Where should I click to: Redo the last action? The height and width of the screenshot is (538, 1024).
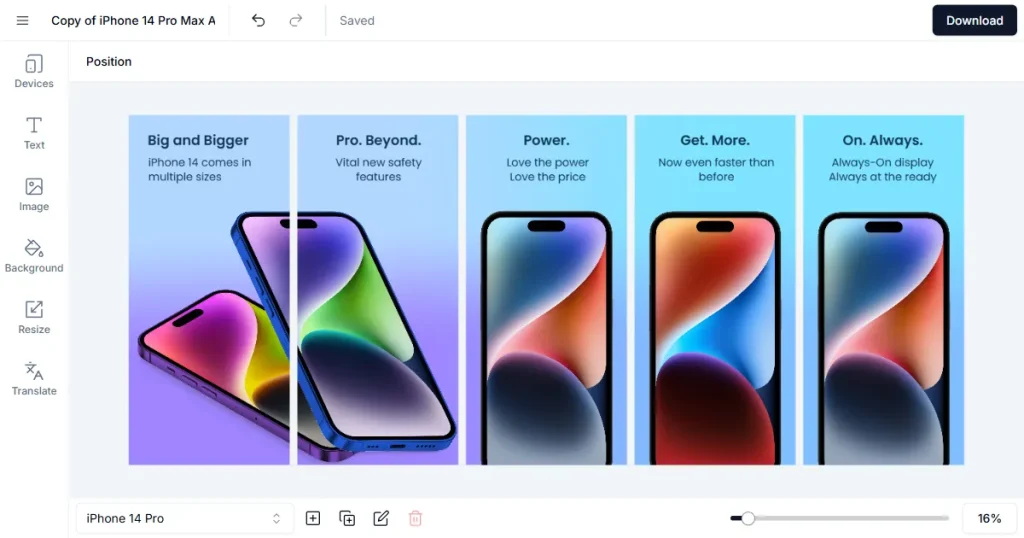(x=296, y=20)
